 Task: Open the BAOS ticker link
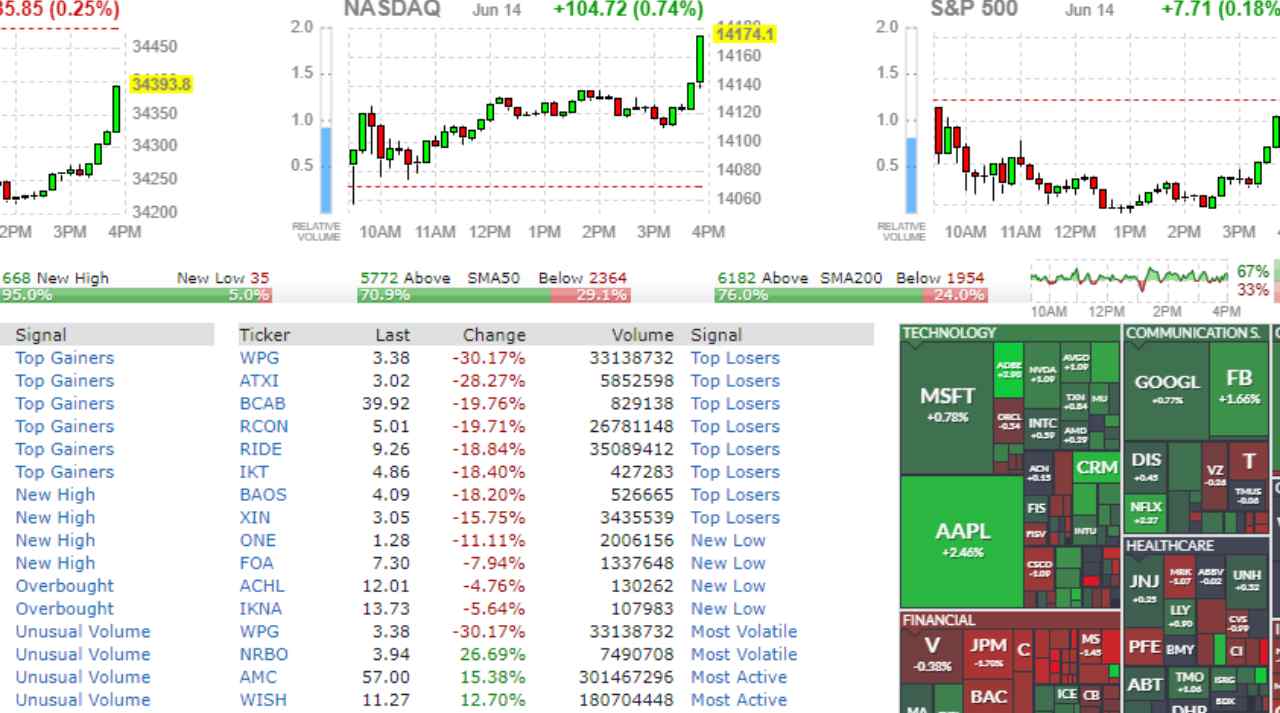point(263,495)
